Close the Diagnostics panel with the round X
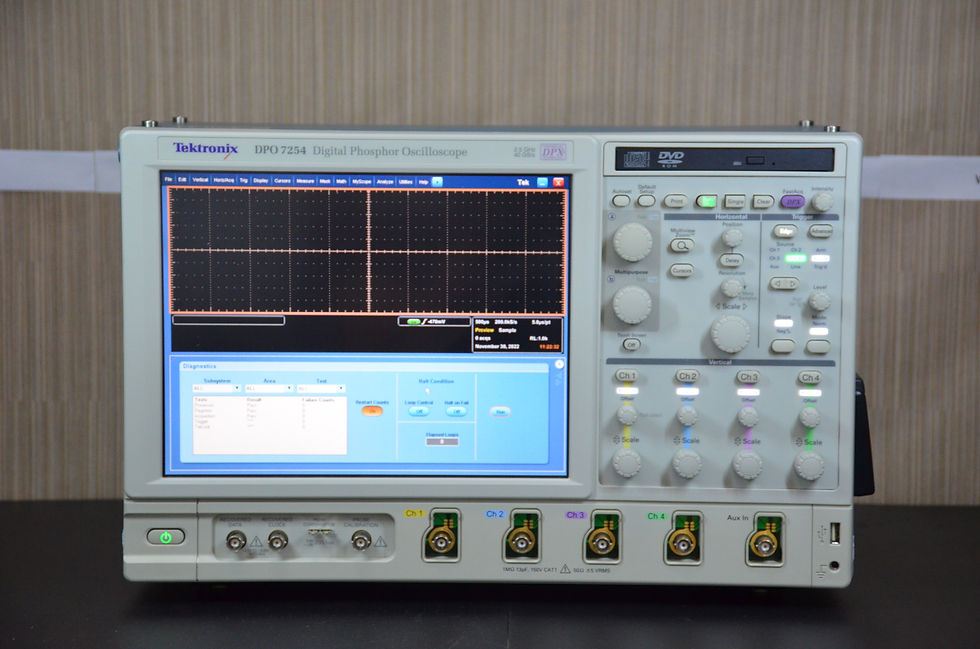980x649 pixels. 559,364
